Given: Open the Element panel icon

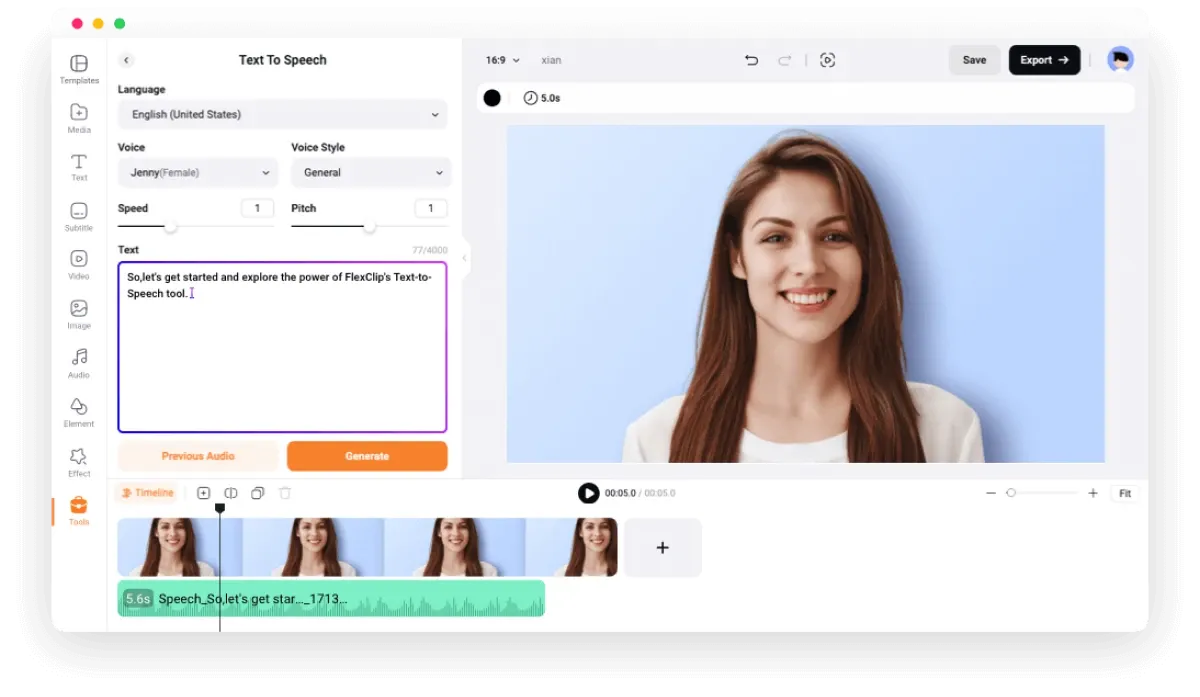Looking at the screenshot, I should click(x=79, y=411).
